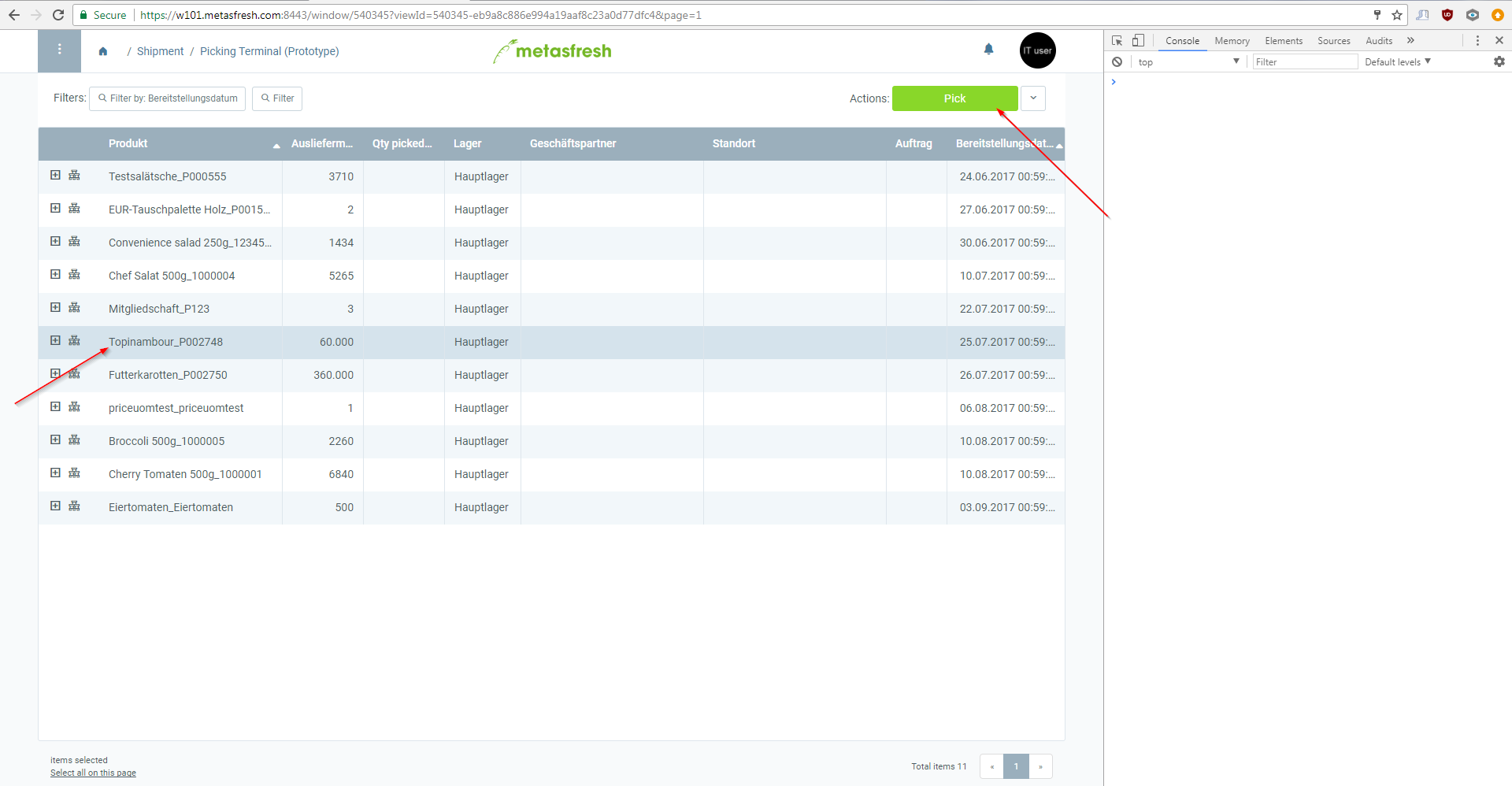
Task: Click Select all on this page link
Action: (93, 773)
